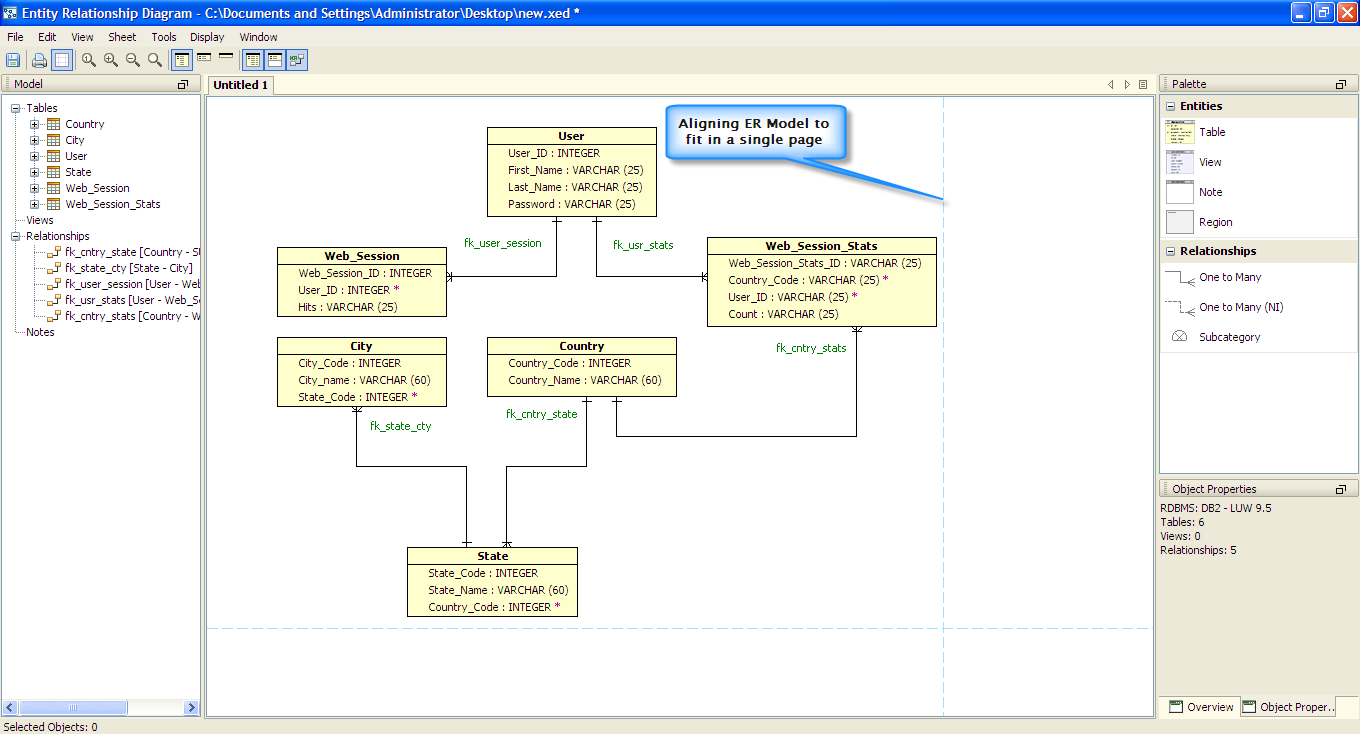1360x734 pixels.
Task: Expand the Web_Session table node
Action: point(35,188)
